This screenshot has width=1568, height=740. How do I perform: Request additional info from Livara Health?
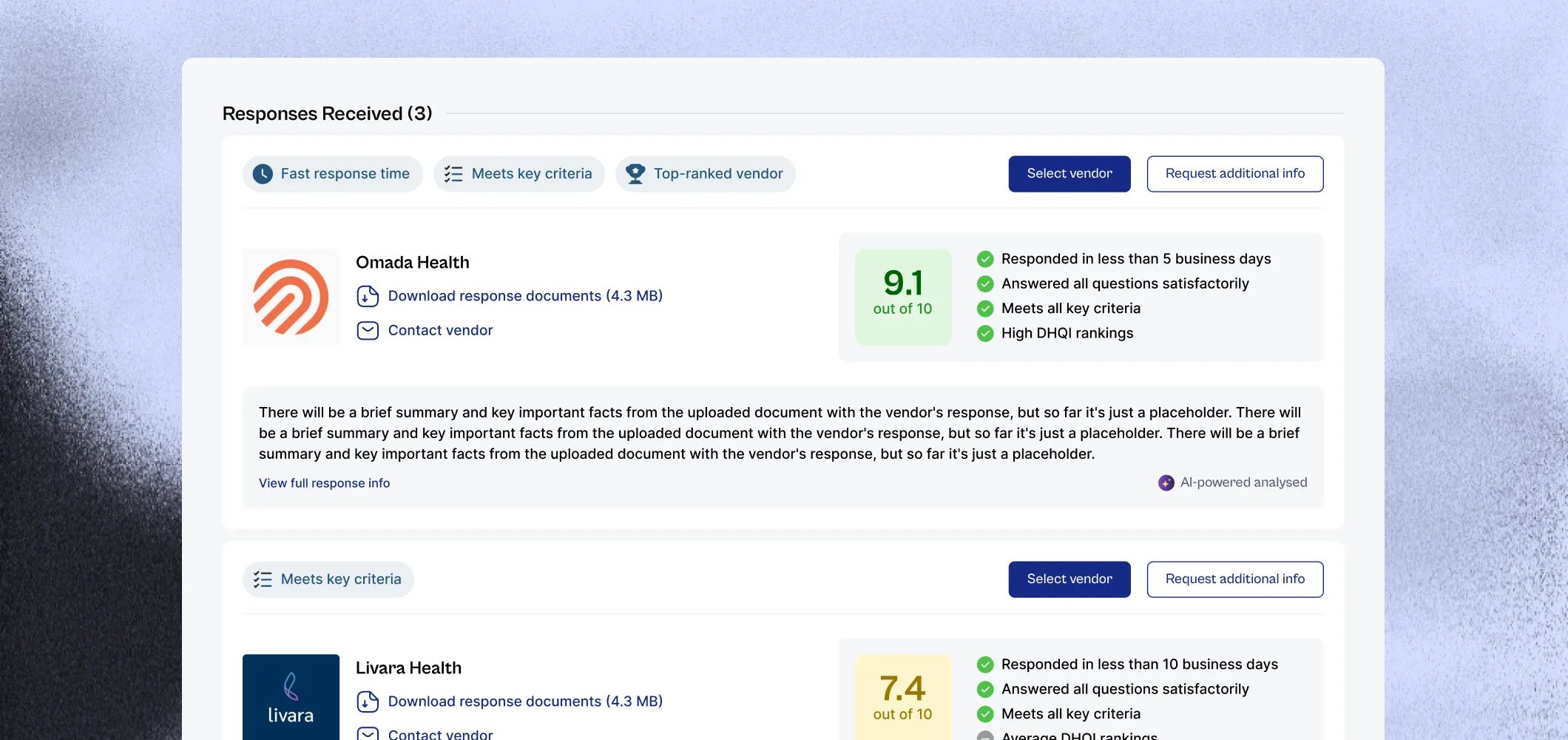pos(1235,579)
